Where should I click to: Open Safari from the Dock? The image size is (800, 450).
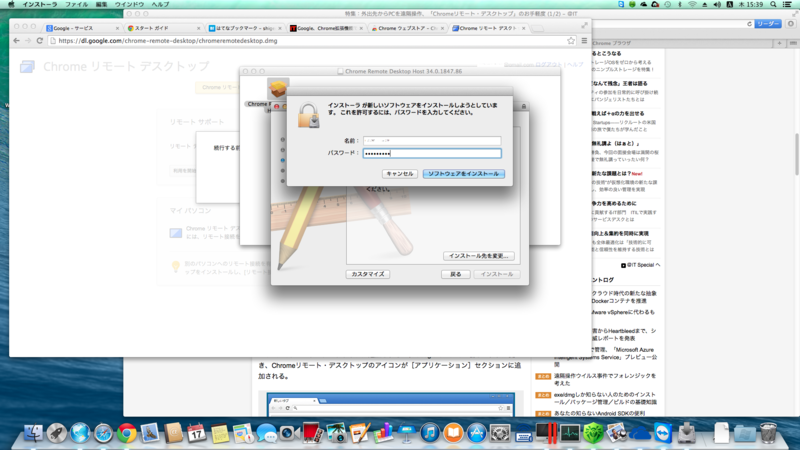point(103,433)
